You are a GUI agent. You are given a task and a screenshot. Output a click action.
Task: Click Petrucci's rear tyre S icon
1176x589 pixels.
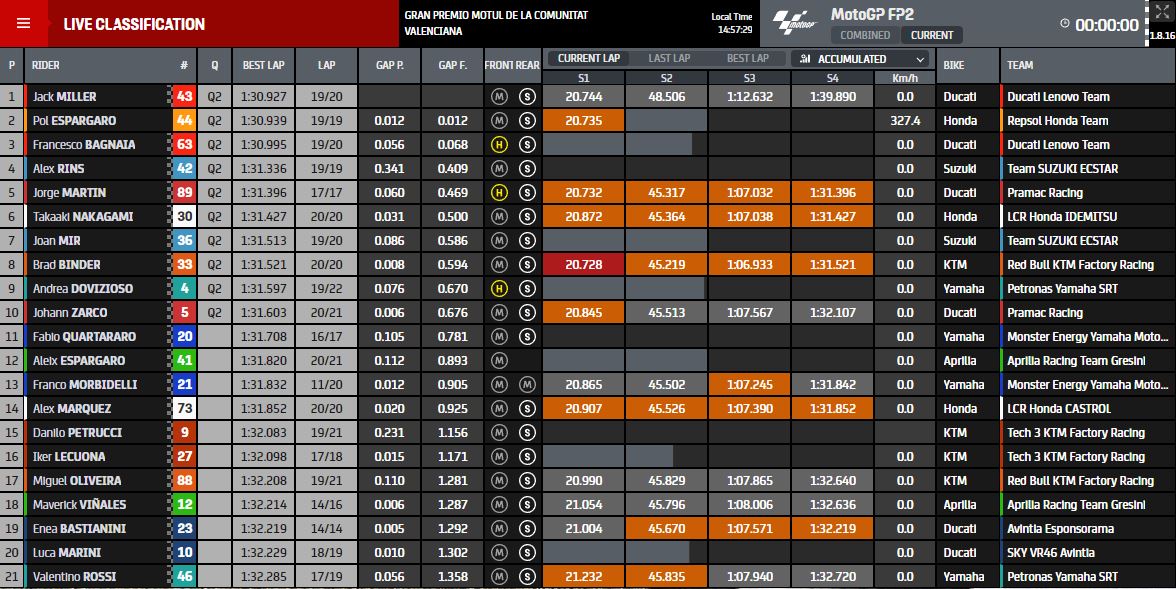click(527, 433)
